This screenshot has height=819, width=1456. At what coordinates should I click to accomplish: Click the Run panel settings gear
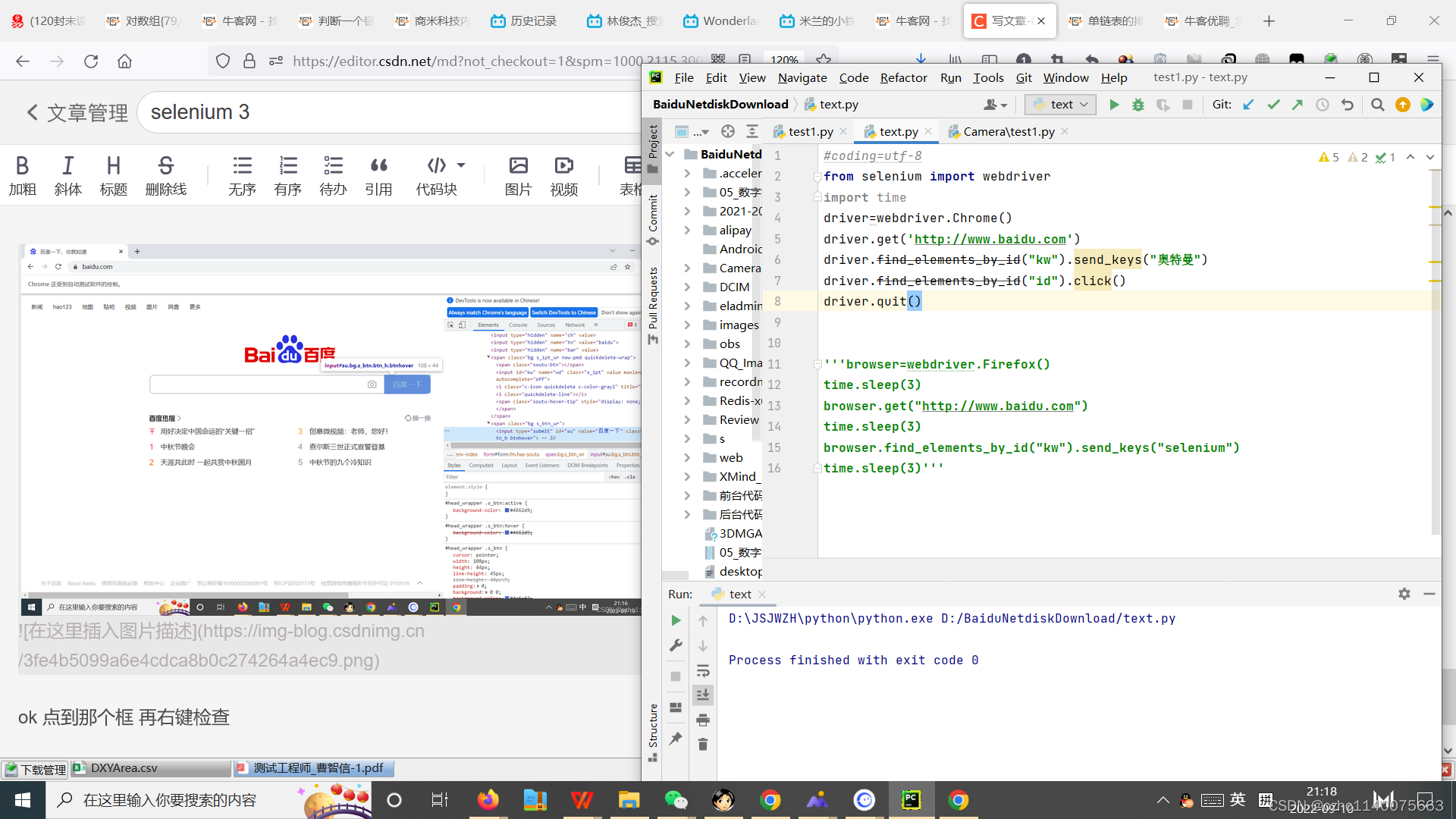[1404, 594]
